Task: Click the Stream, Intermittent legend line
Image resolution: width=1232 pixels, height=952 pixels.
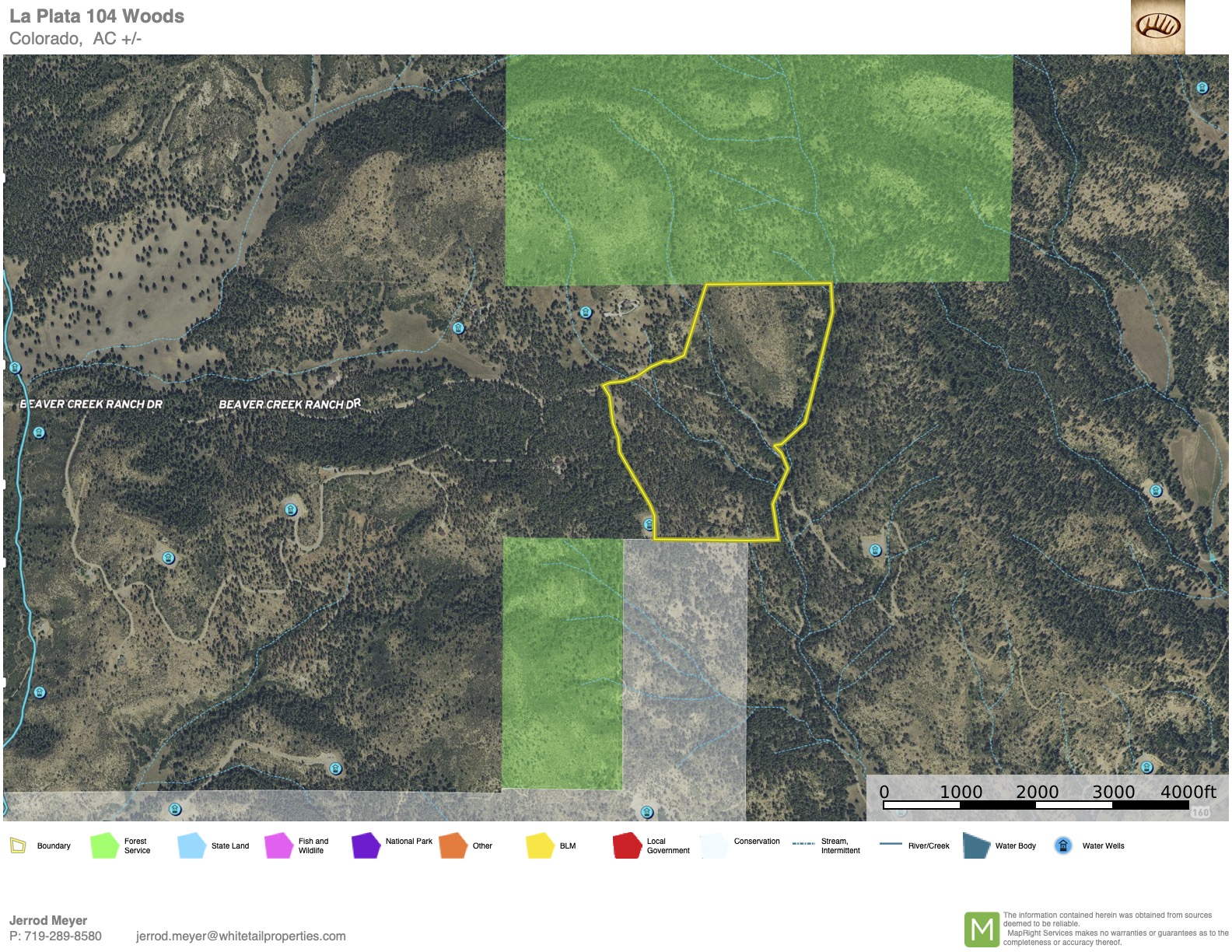Action: (x=803, y=844)
